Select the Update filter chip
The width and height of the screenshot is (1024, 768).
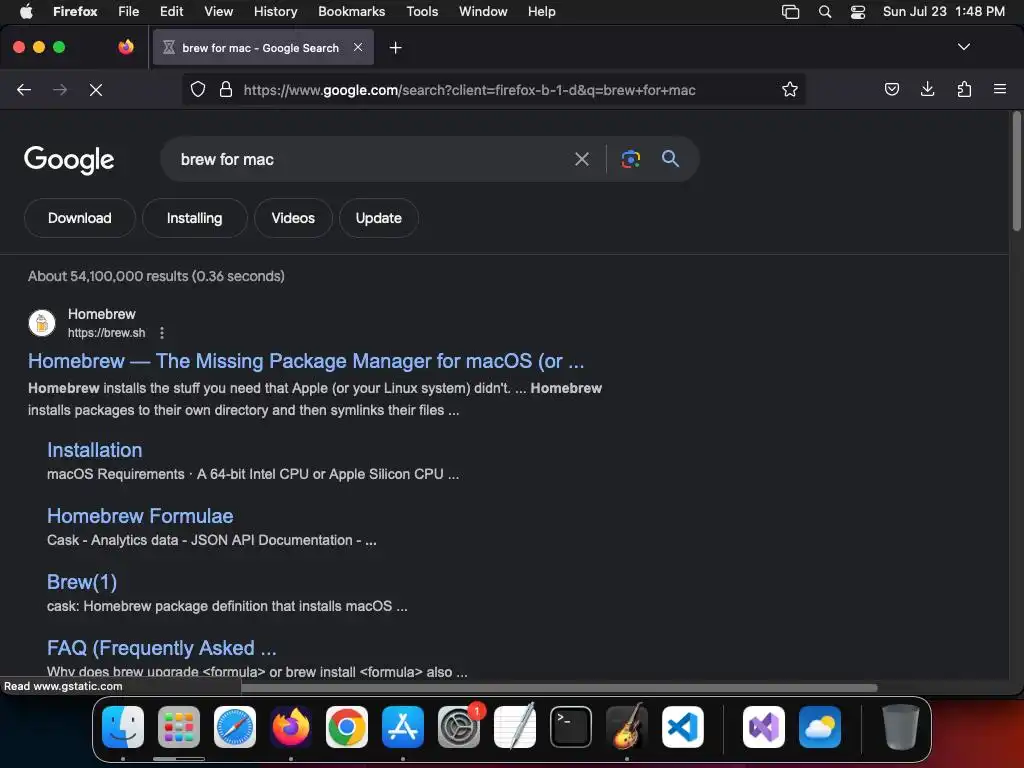pos(379,218)
